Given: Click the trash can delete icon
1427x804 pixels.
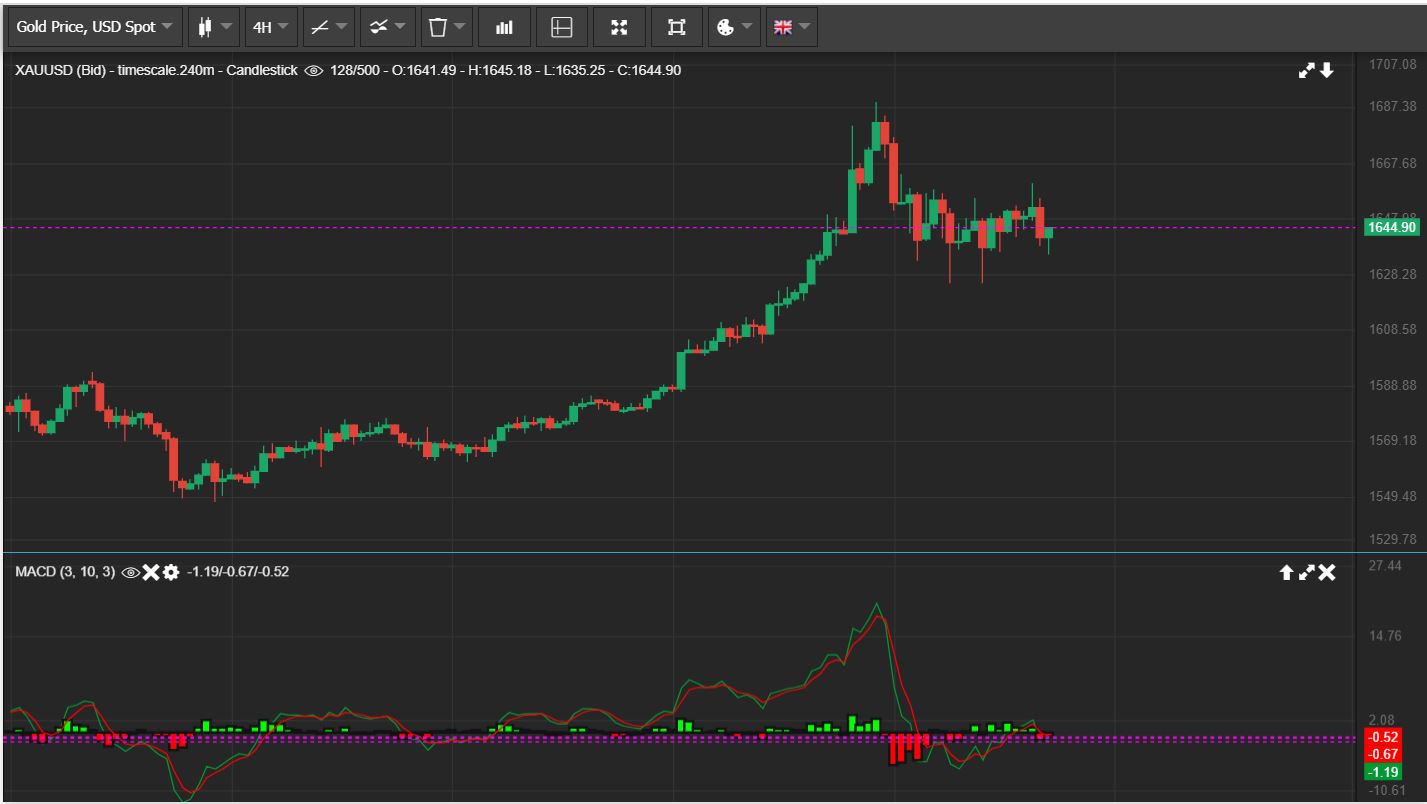Looking at the screenshot, I should [446, 27].
